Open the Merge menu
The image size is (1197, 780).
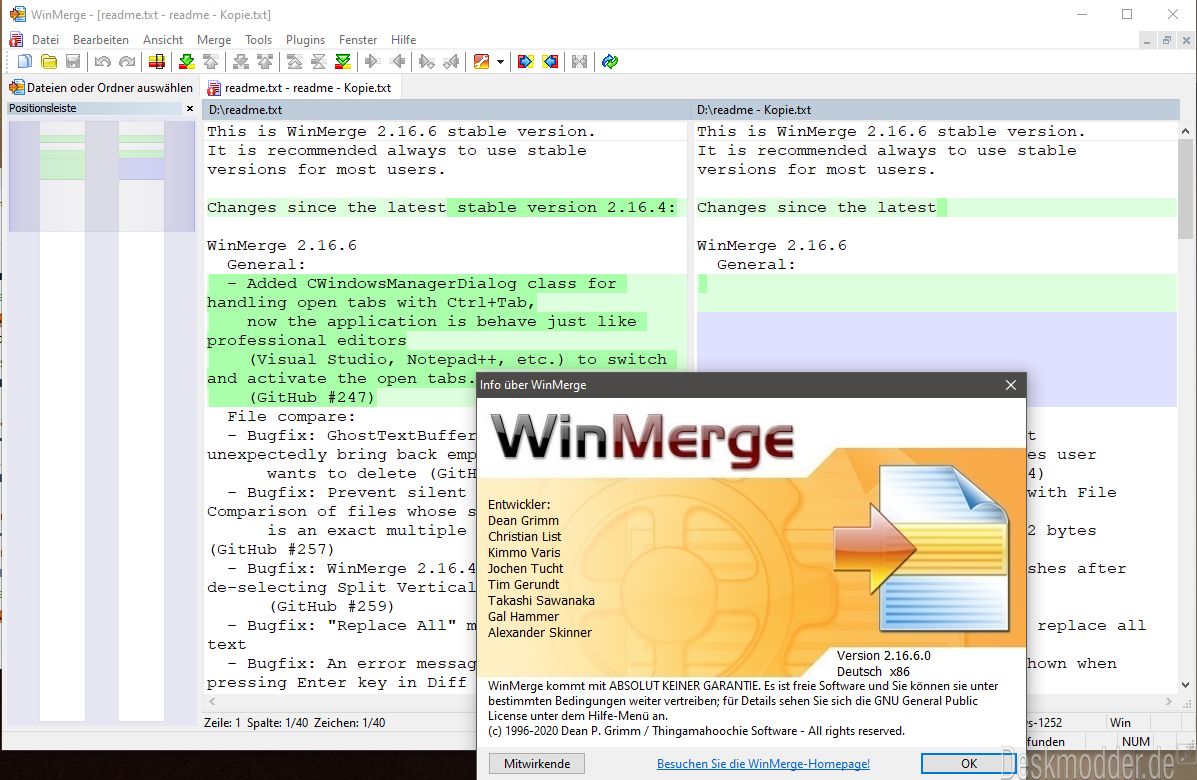[214, 40]
